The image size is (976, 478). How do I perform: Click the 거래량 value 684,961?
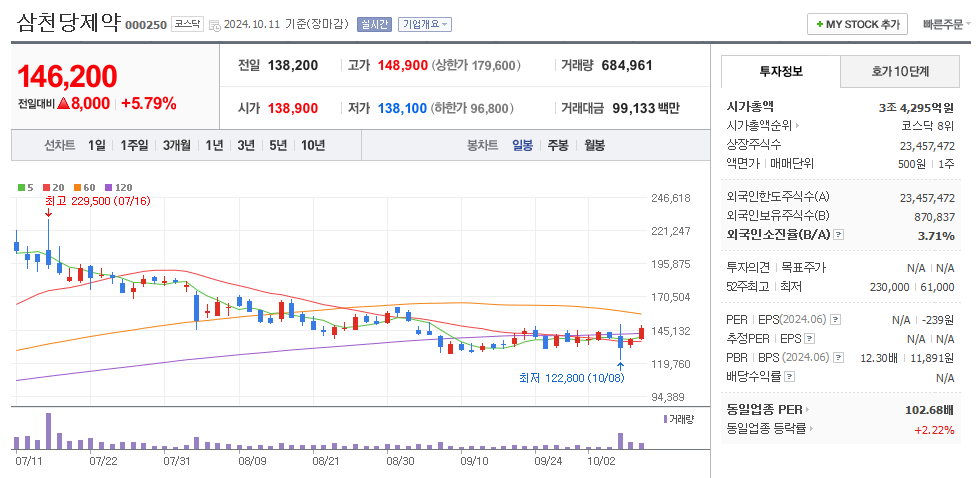click(627, 65)
